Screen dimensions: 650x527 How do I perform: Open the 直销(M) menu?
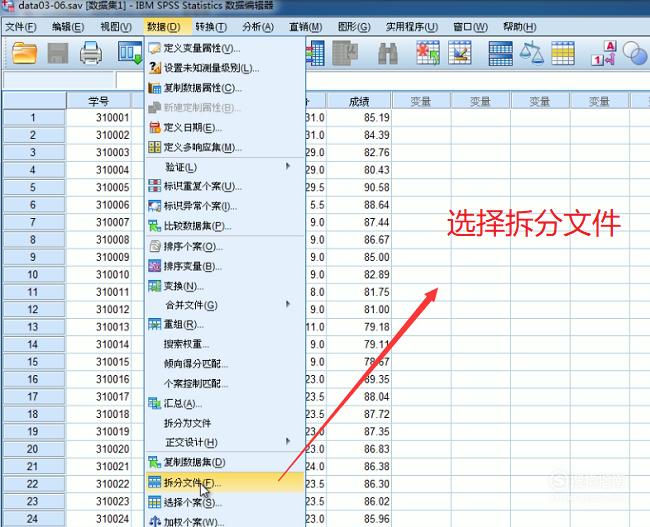pyautogui.click(x=306, y=27)
